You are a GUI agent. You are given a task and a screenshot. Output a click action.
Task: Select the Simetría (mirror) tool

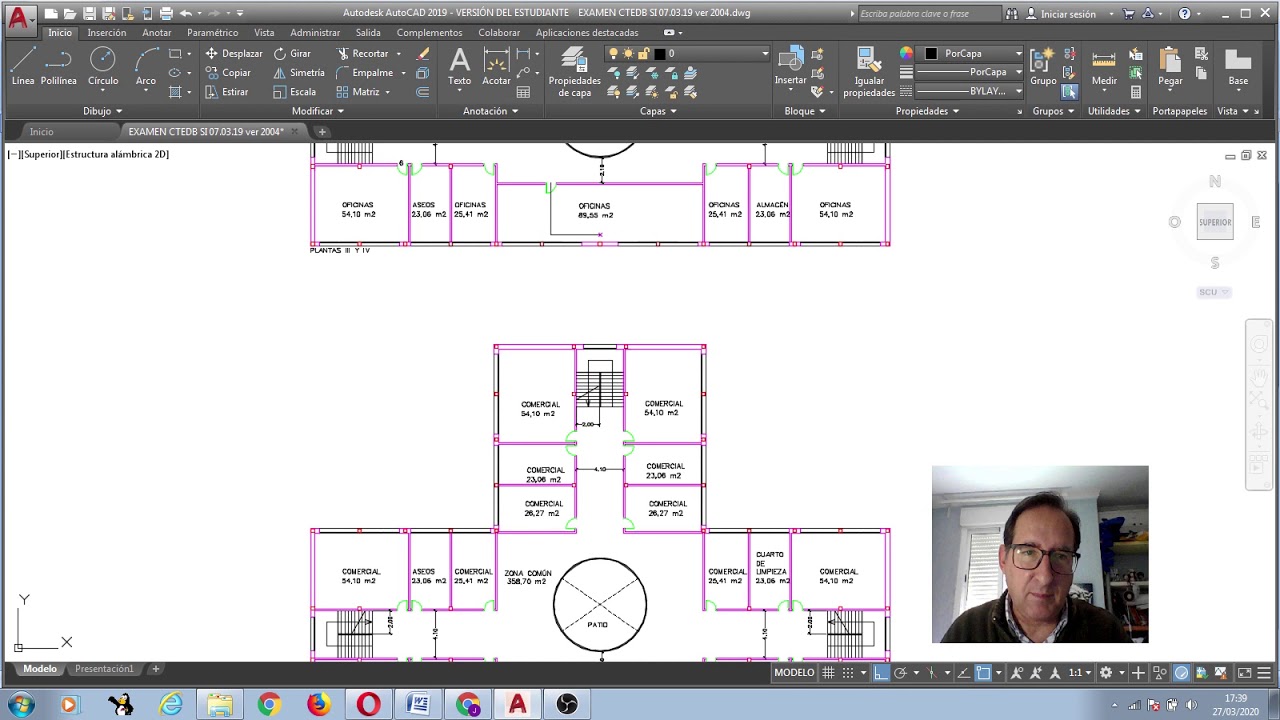click(x=299, y=72)
